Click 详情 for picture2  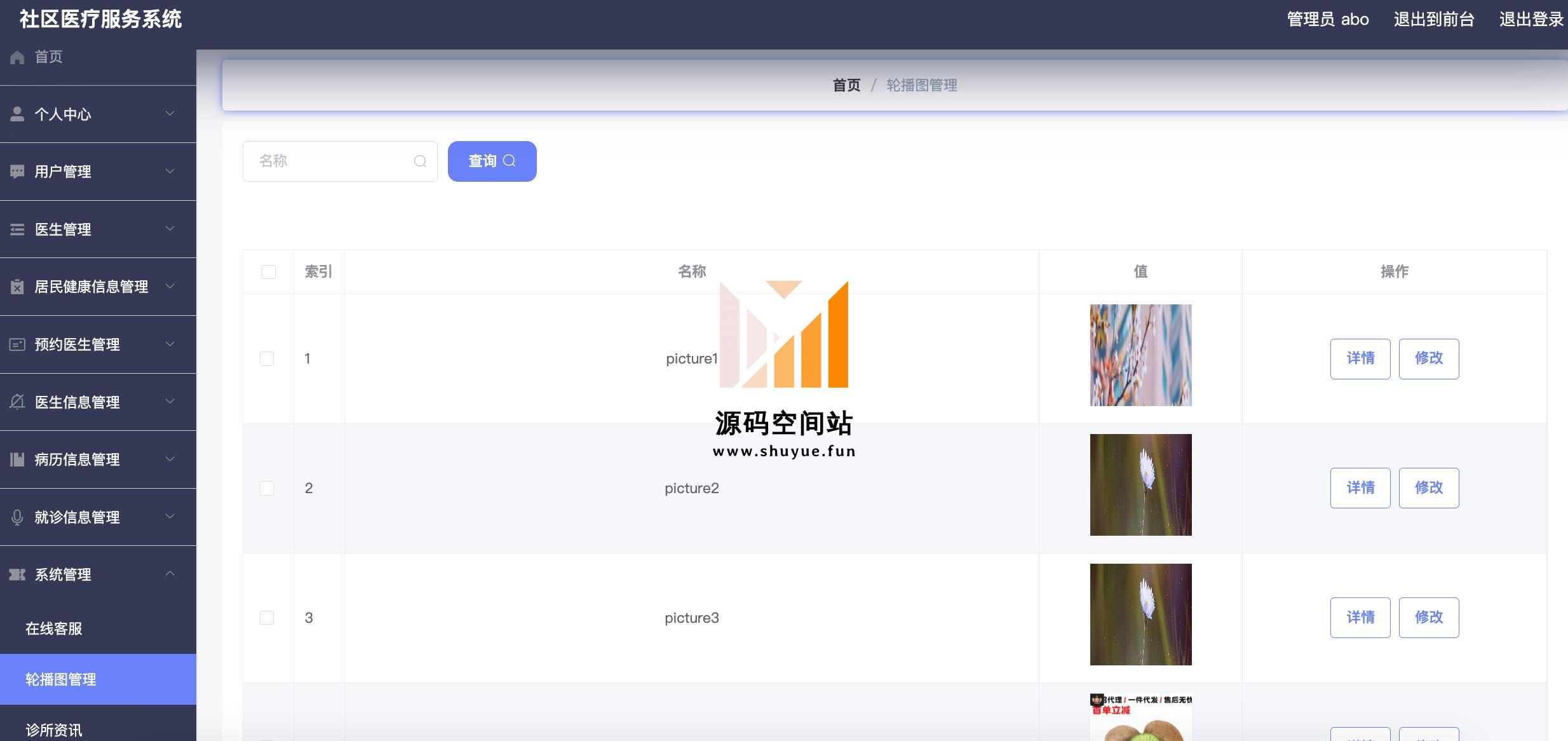pyautogui.click(x=1360, y=488)
